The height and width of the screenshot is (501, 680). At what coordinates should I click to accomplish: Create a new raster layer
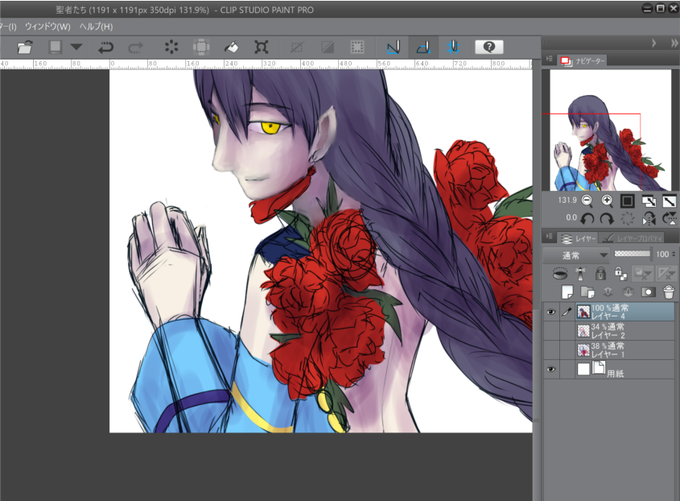coord(567,292)
